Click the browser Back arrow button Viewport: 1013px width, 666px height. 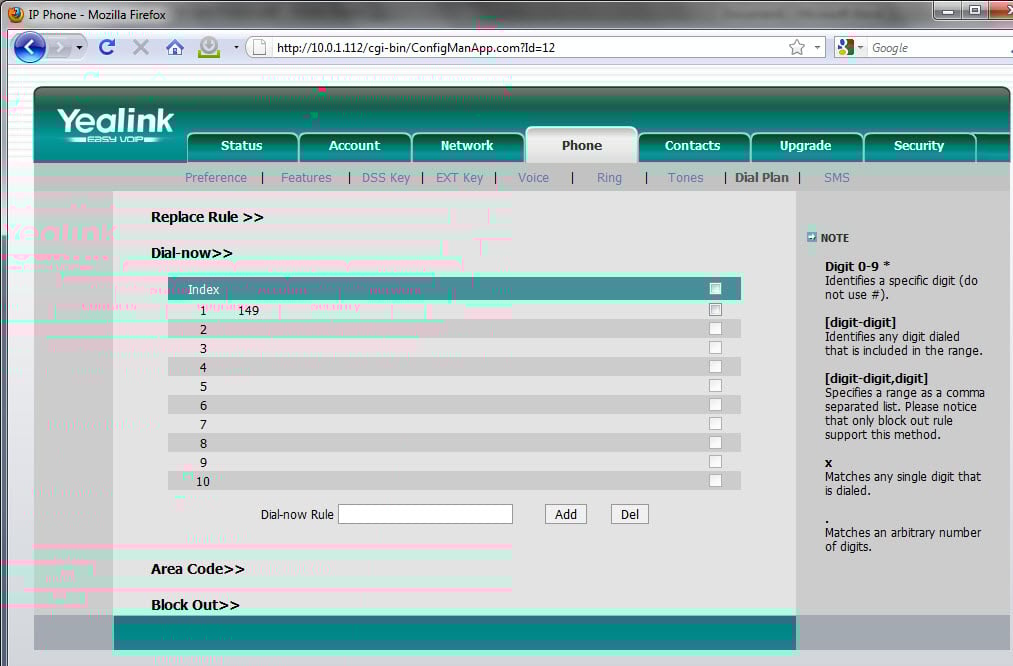click(x=30, y=47)
